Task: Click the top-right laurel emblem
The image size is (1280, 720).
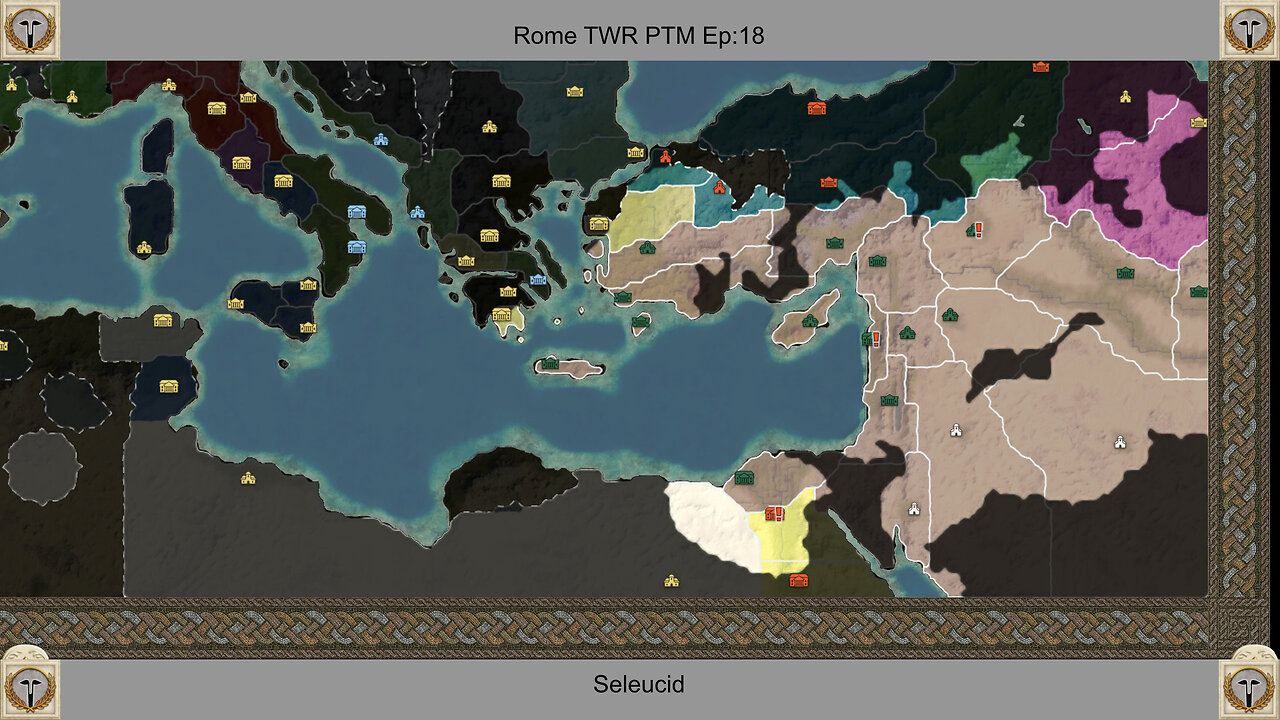Action: (1249, 30)
